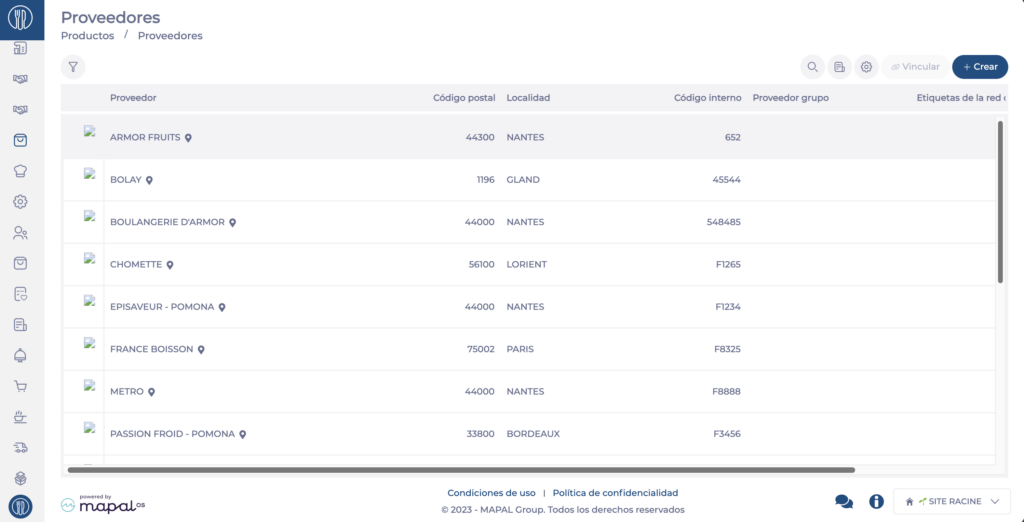Screen dimensions: 1024x522
Task: Open the service bell sidebar icon
Action: [20, 355]
